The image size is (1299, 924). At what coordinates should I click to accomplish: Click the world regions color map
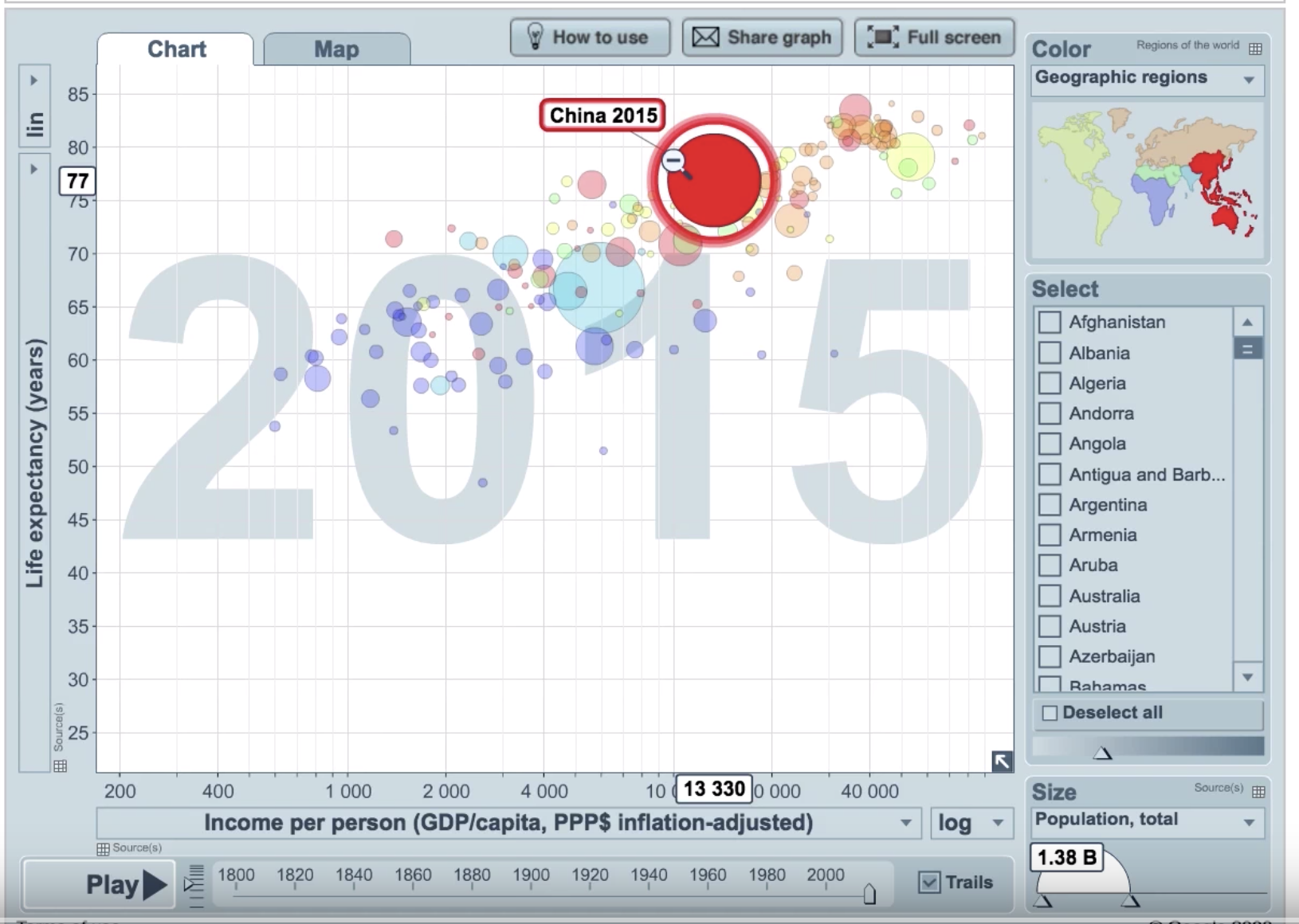(1148, 180)
